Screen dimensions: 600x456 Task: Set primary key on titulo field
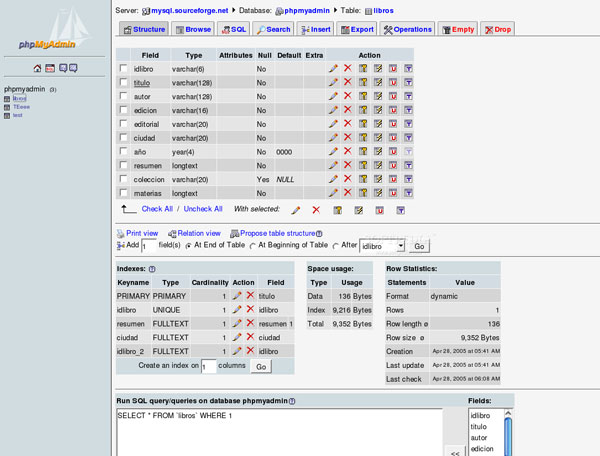[363, 82]
